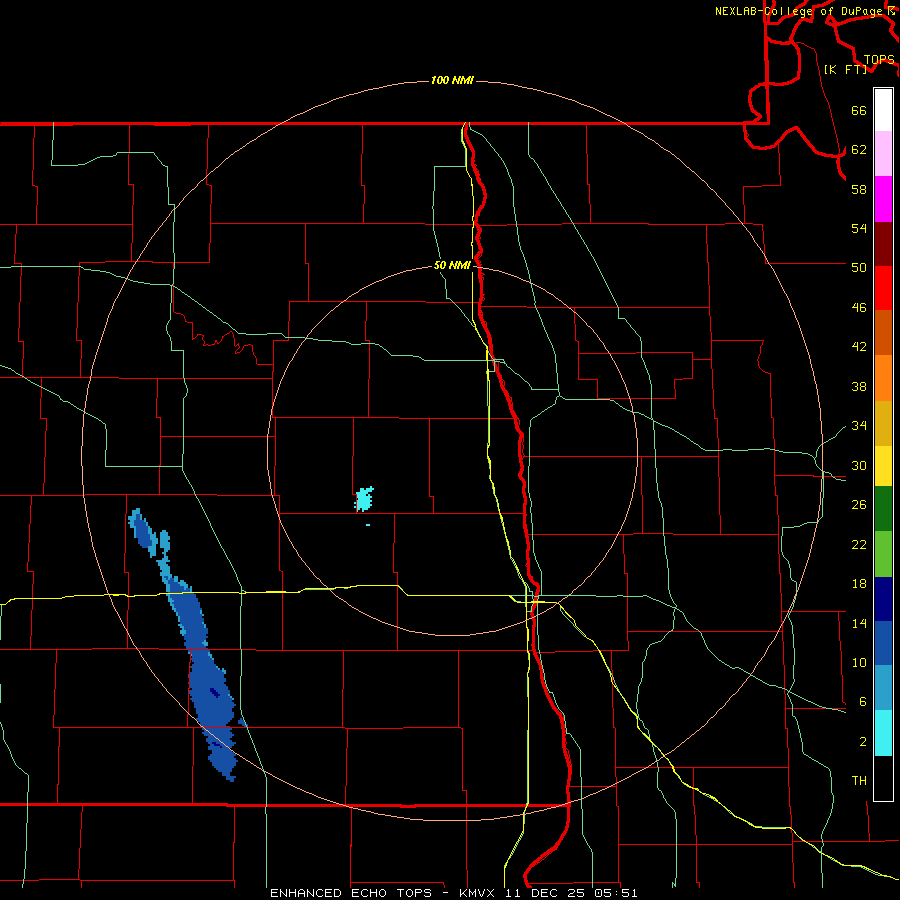The height and width of the screenshot is (900, 900).
Task: Click the '62' legend value
Action: [859, 150]
